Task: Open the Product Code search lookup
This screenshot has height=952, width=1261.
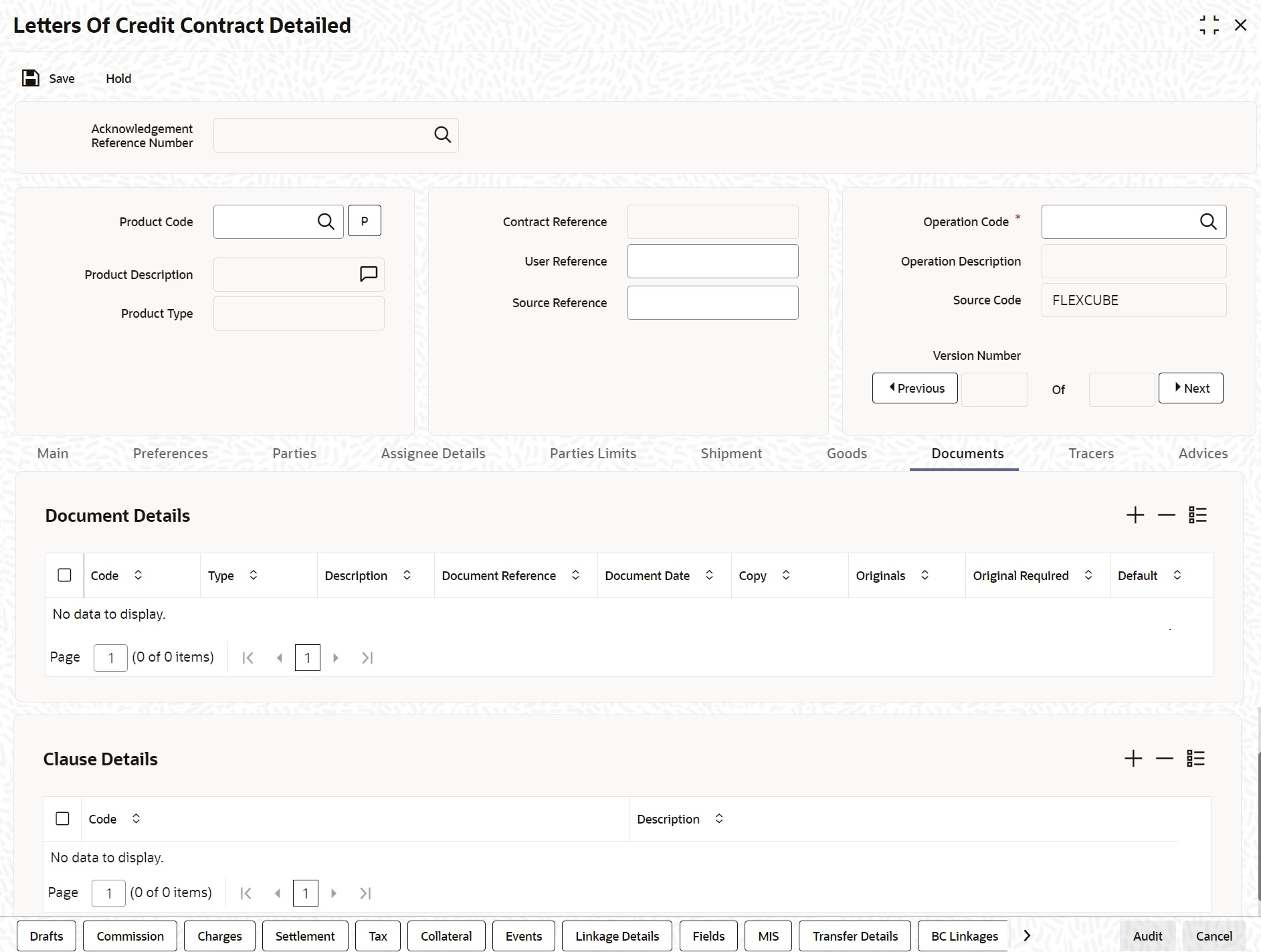Action: (x=326, y=221)
